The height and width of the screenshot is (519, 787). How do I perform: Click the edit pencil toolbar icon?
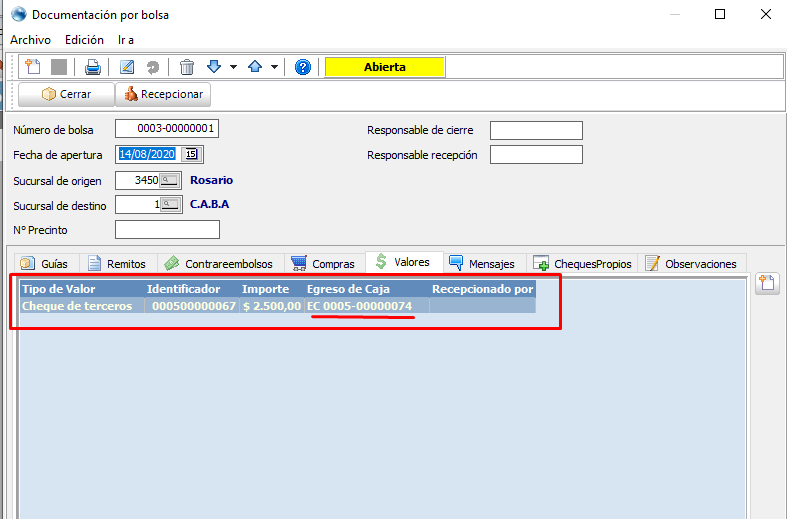coord(127,67)
